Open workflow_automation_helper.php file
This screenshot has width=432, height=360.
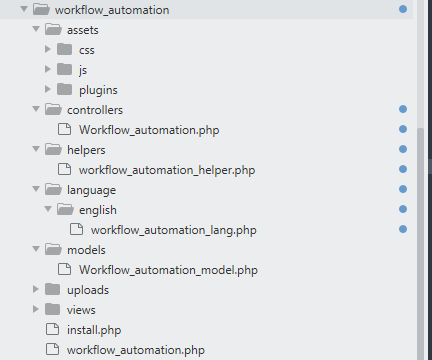coord(167,170)
